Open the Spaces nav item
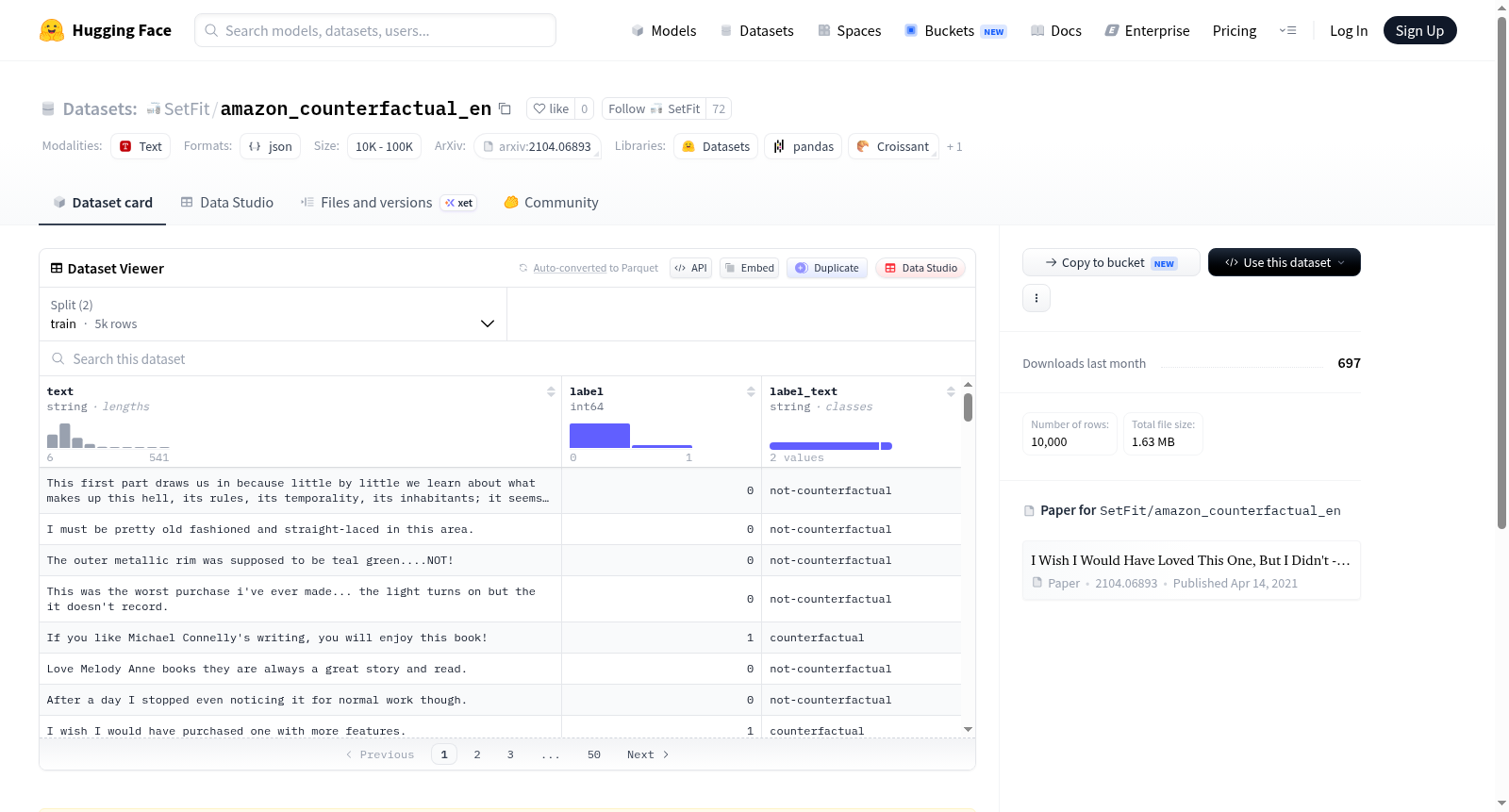This screenshot has height=812, width=1509. (849, 30)
